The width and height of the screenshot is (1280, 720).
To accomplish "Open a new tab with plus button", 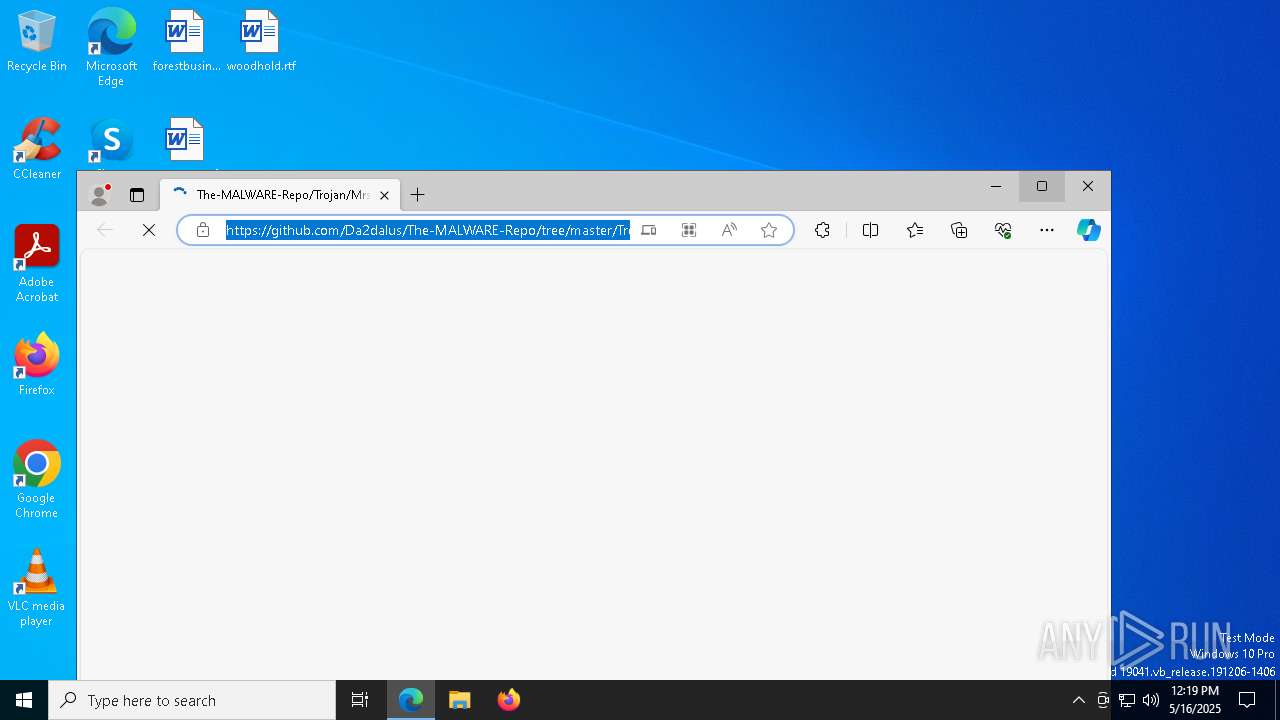I will 418,195.
